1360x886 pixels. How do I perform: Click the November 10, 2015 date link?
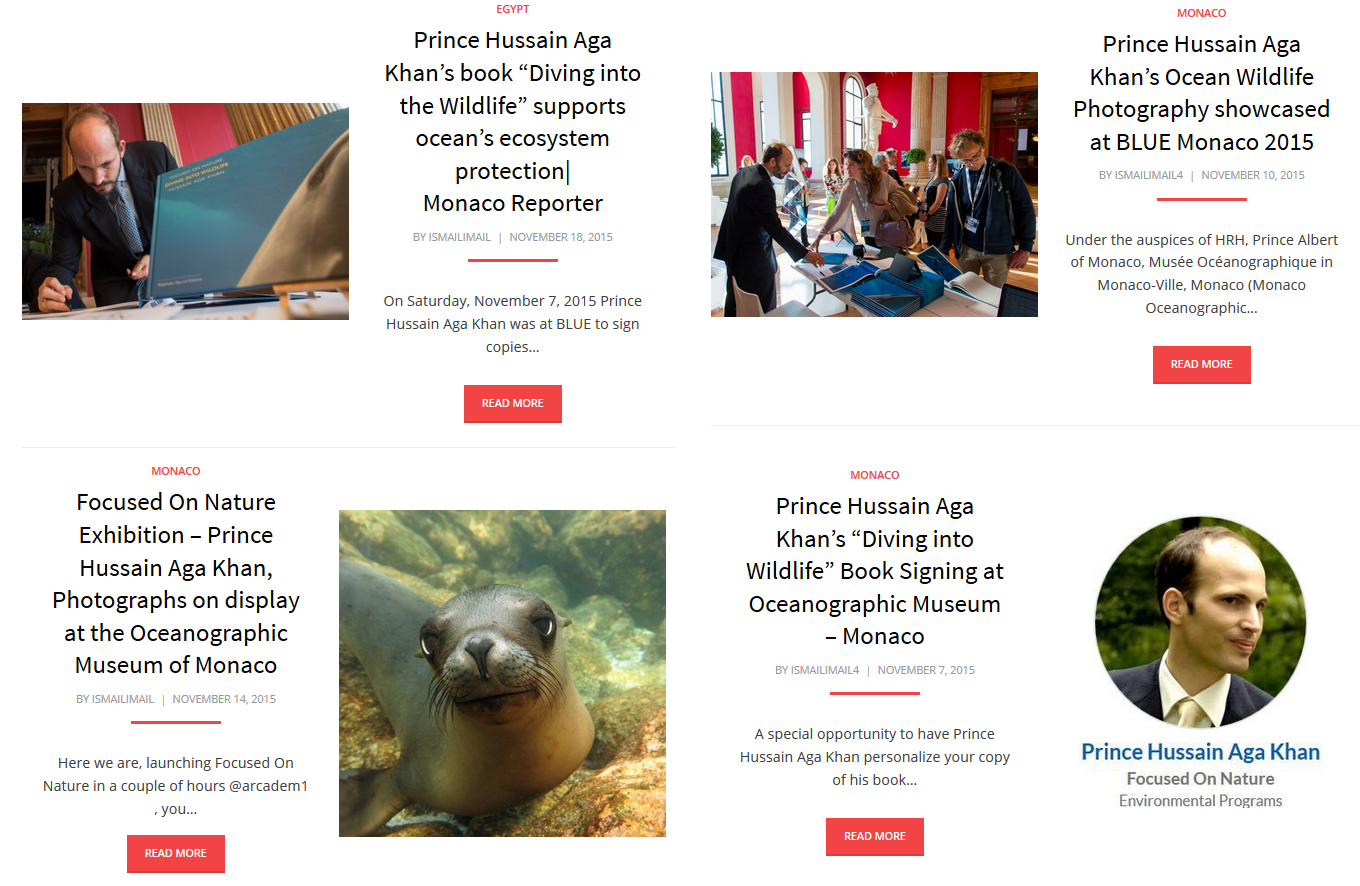coord(1253,175)
